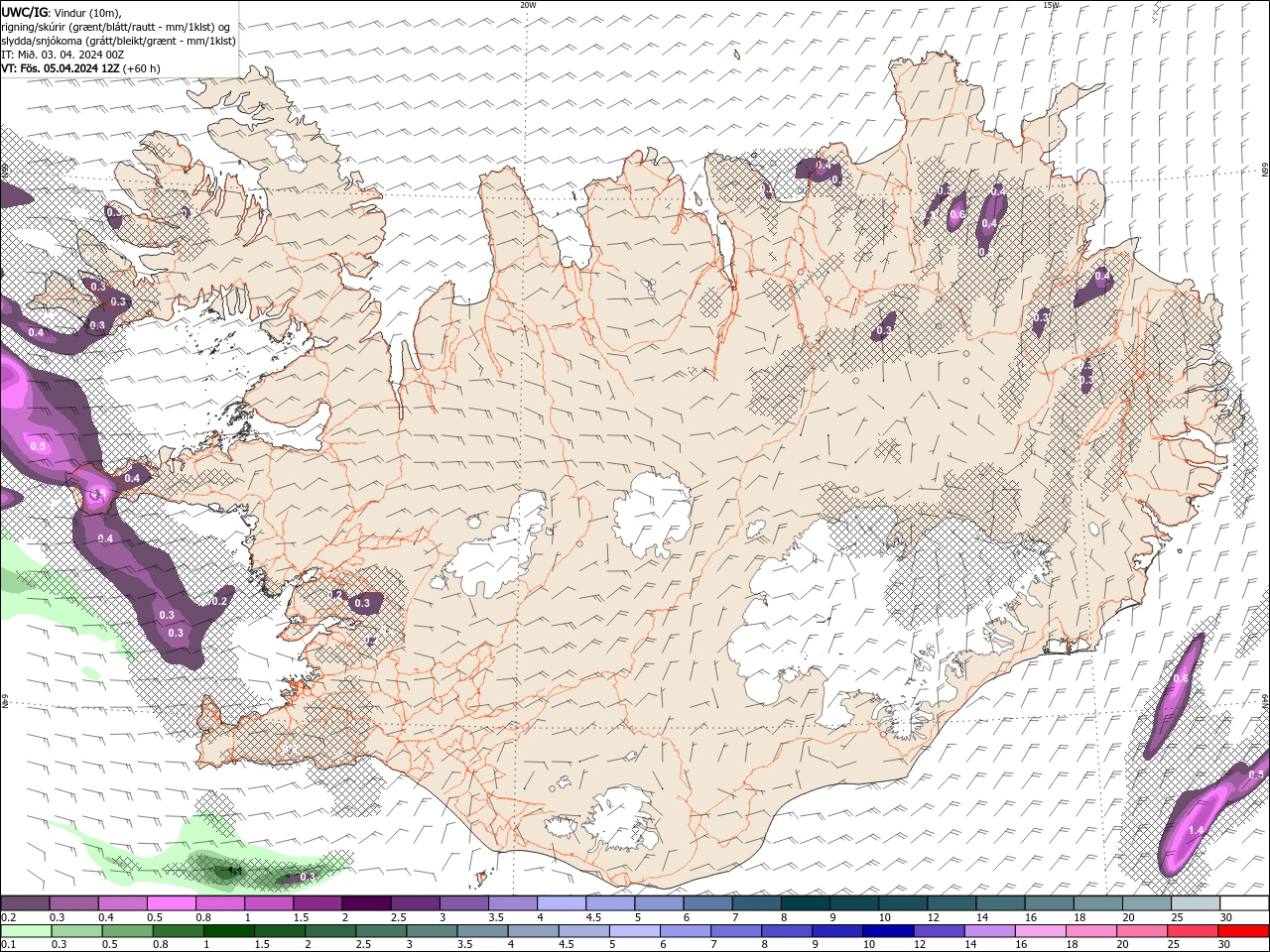
Task: Click the pale grey 25–30 swatch in upper legend
Action: (x=1197, y=903)
